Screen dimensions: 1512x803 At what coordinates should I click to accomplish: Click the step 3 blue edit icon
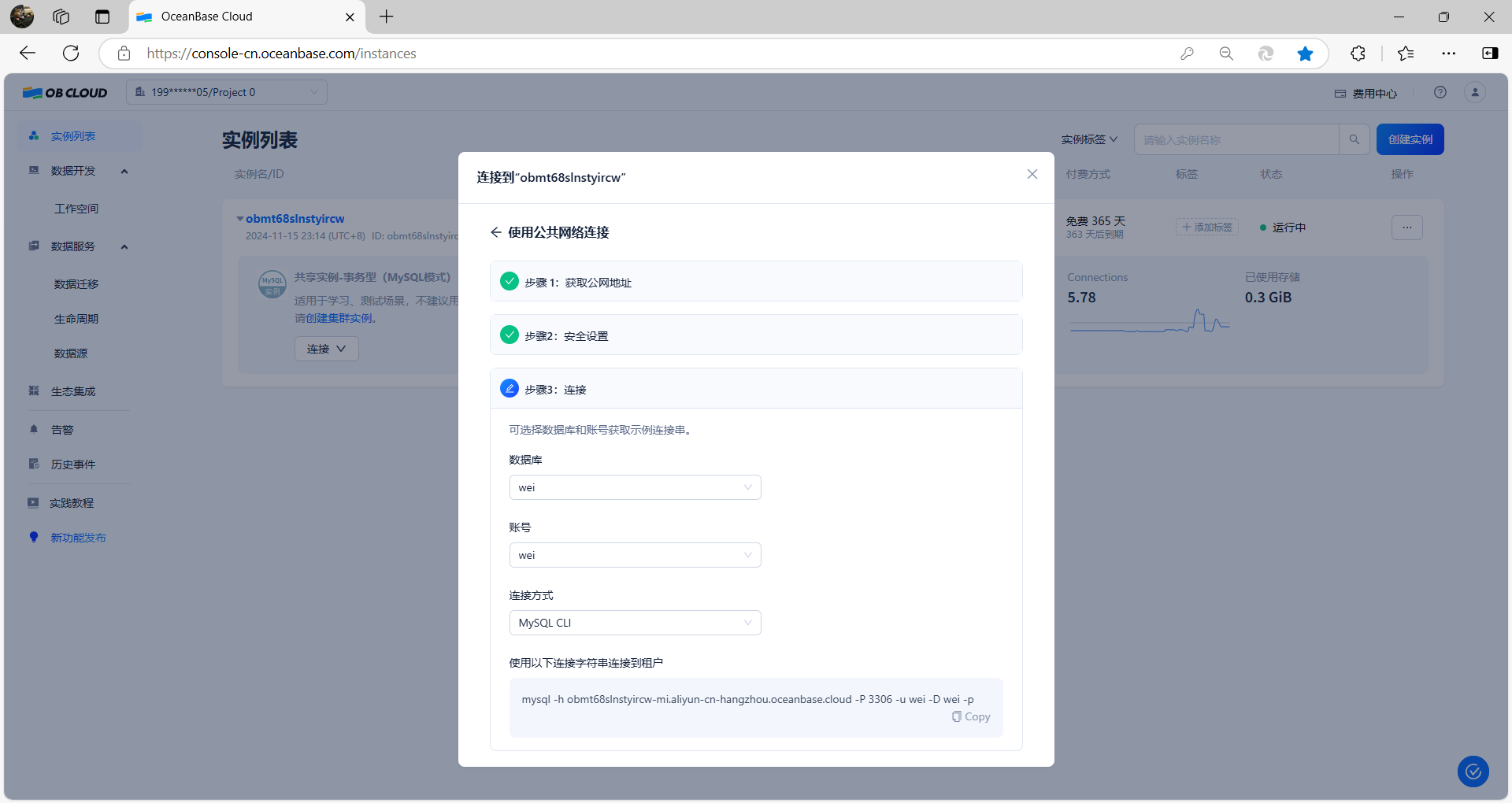point(510,388)
